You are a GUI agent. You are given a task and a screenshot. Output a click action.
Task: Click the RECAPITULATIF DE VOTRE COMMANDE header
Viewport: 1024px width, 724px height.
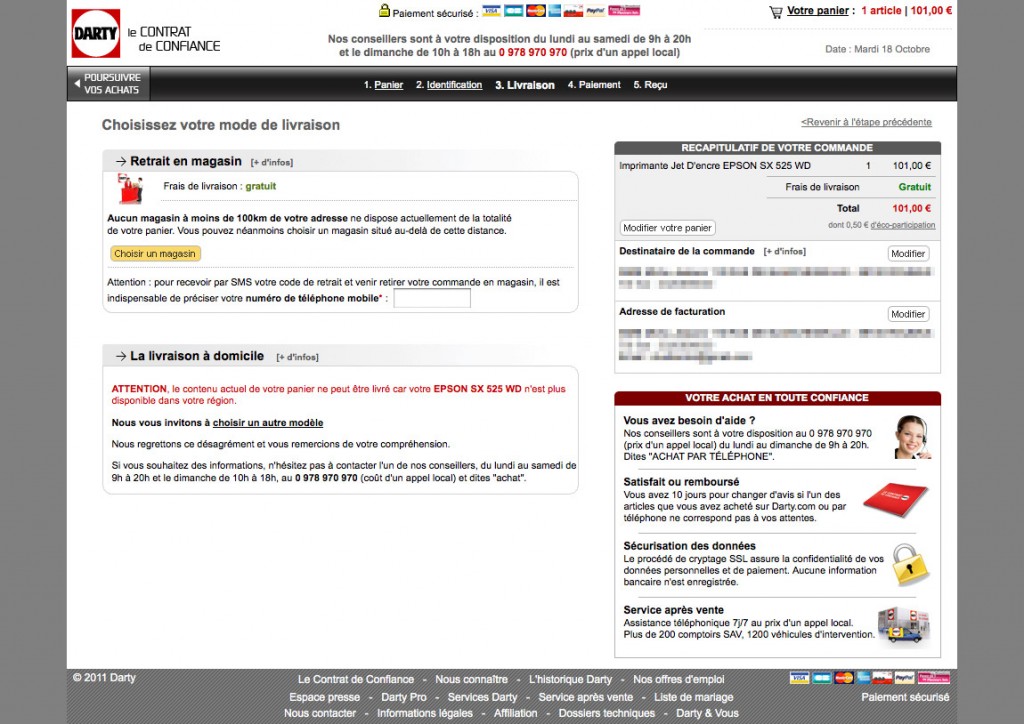tap(777, 148)
